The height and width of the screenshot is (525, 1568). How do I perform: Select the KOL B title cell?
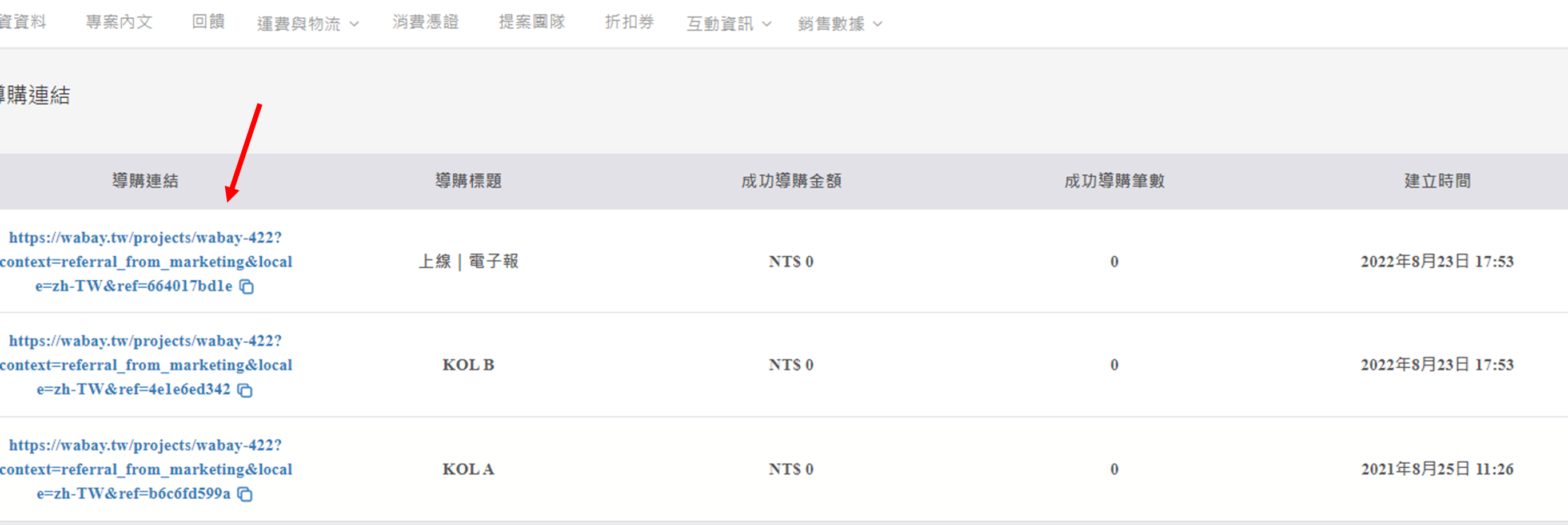[468, 365]
